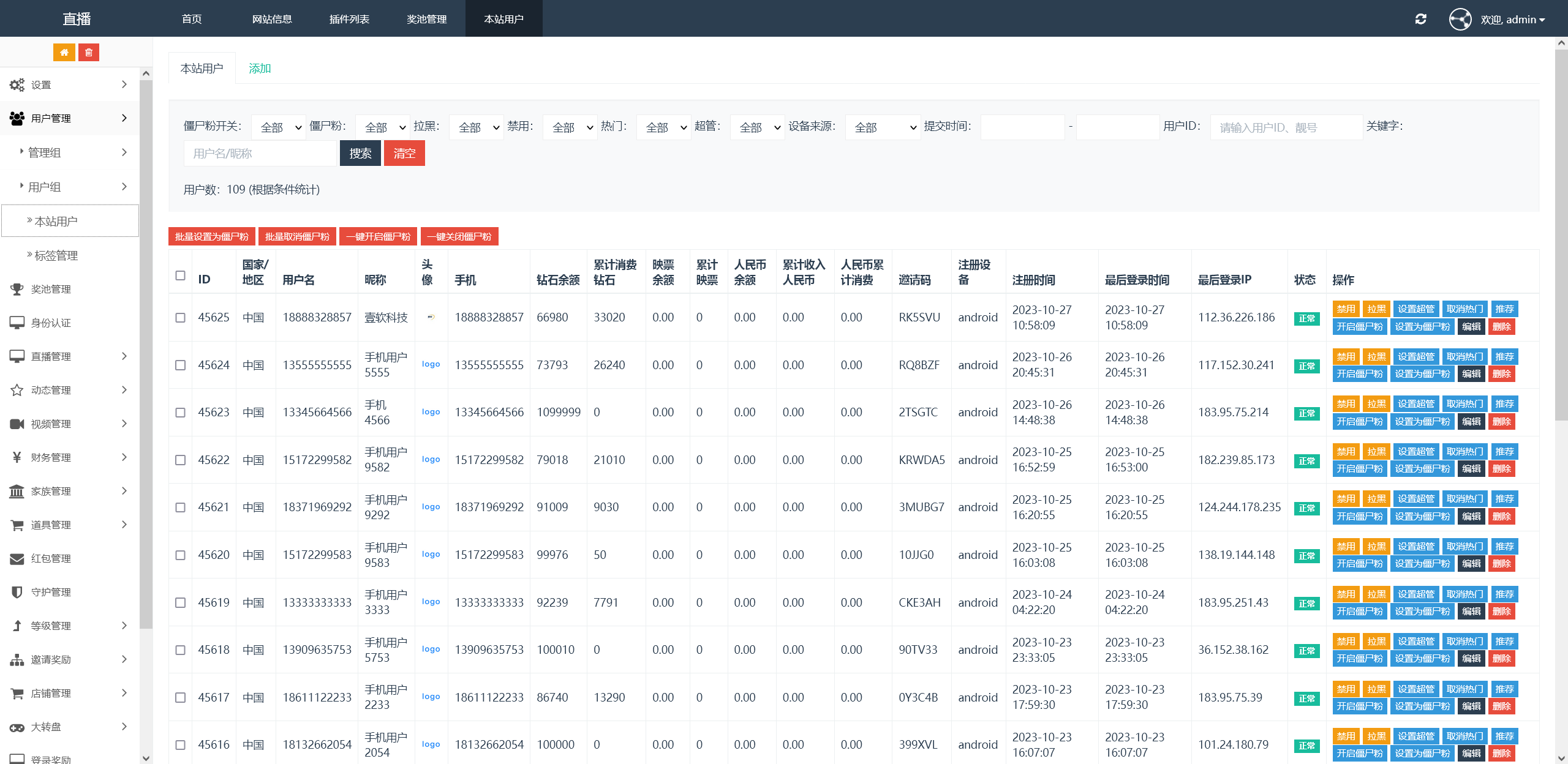Toggle the select-all checkbox in table header
1568x764 pixels.
(x=180, y=275)
